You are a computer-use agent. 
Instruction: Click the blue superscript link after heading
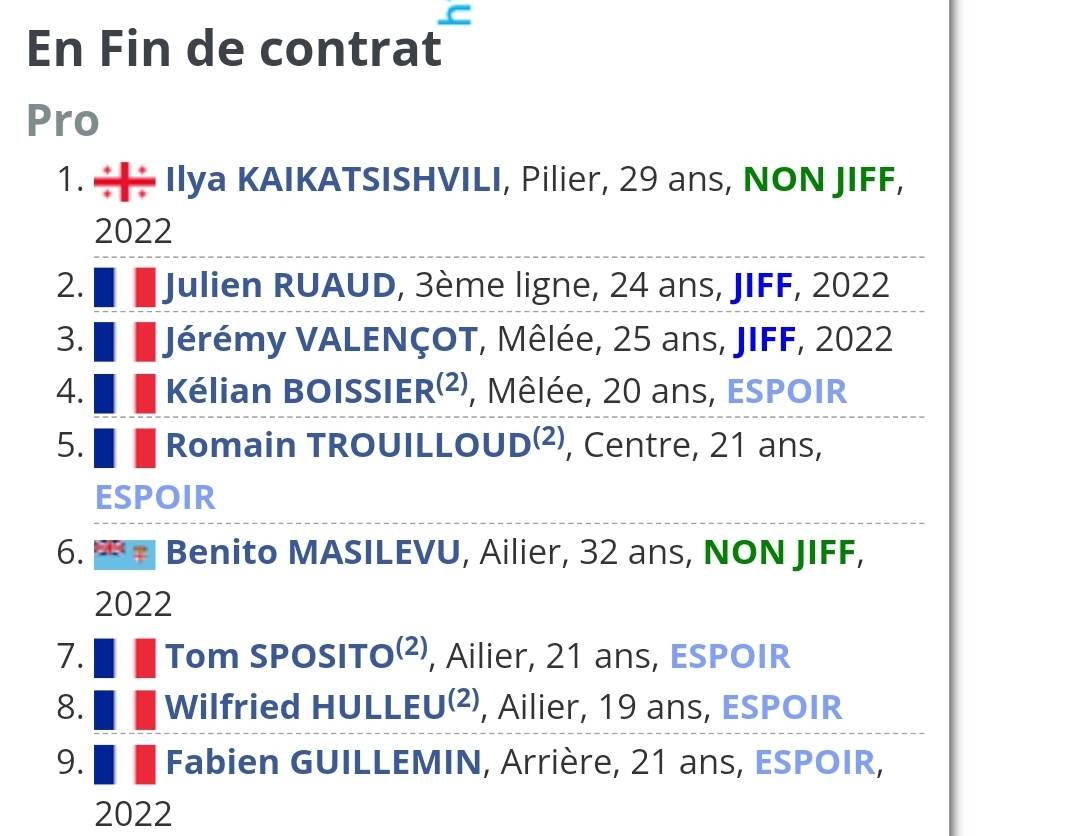(455, 12)
